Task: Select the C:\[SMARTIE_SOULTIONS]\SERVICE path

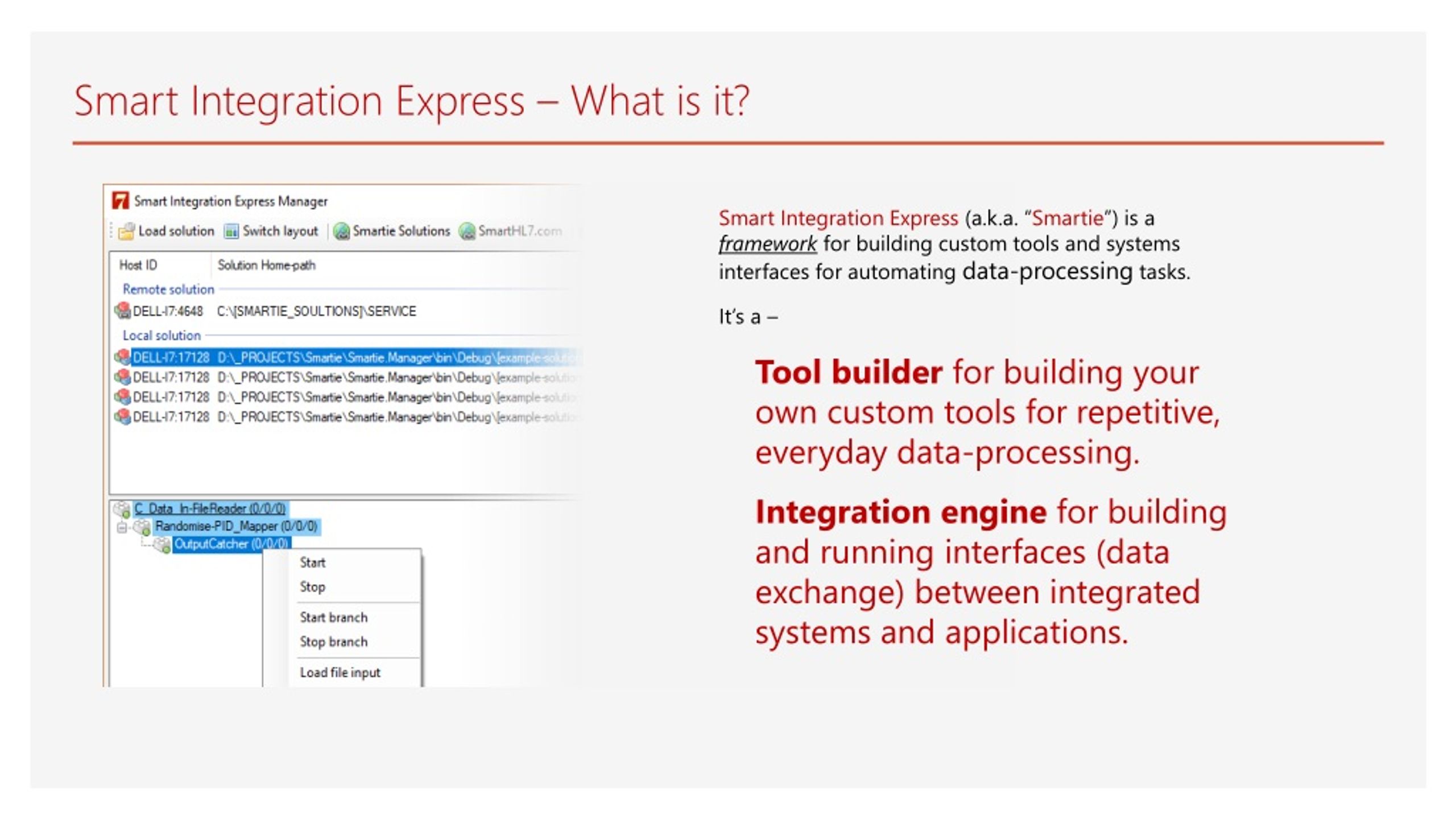Action: click(x=316, y=311)
